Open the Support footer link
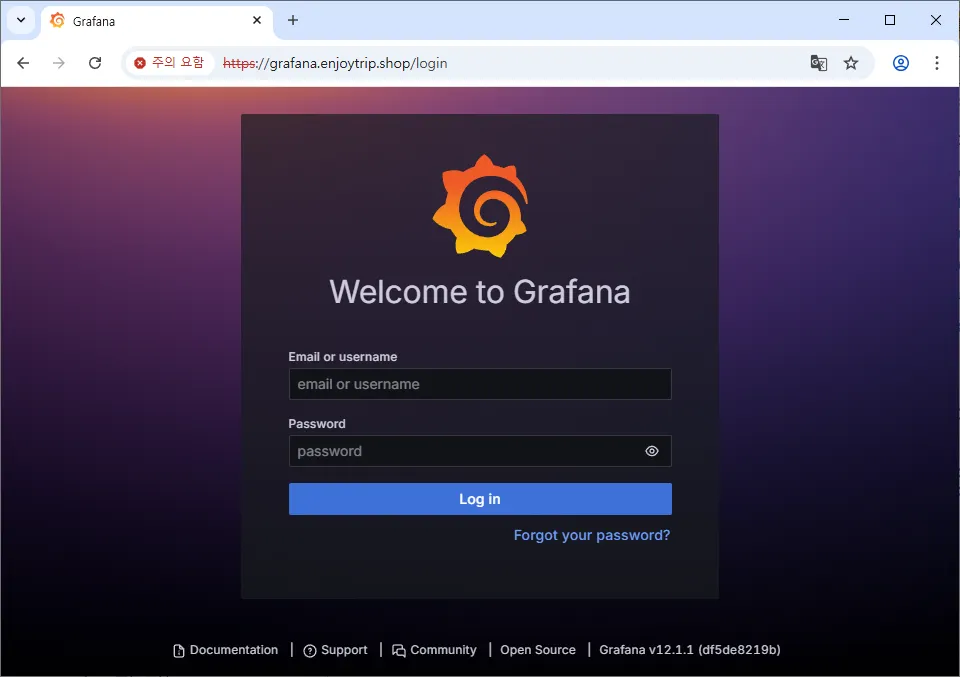Viewport: 960px width, 677px height. (336, 650)
